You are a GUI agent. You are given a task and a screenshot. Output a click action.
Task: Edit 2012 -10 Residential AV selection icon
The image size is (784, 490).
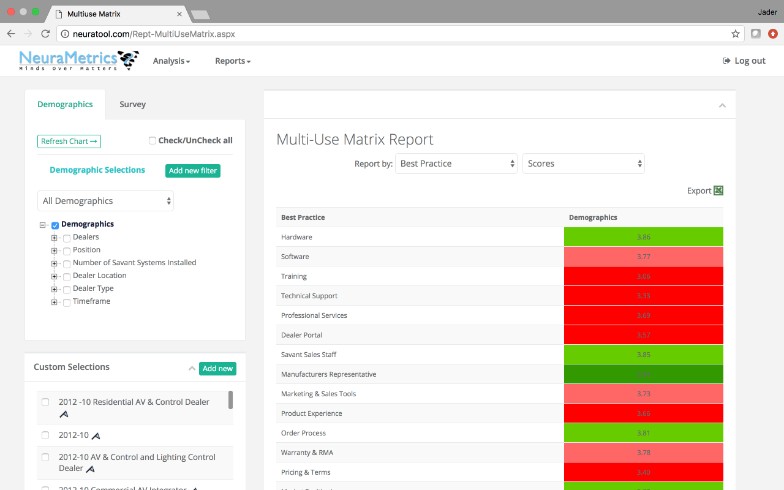64,414
